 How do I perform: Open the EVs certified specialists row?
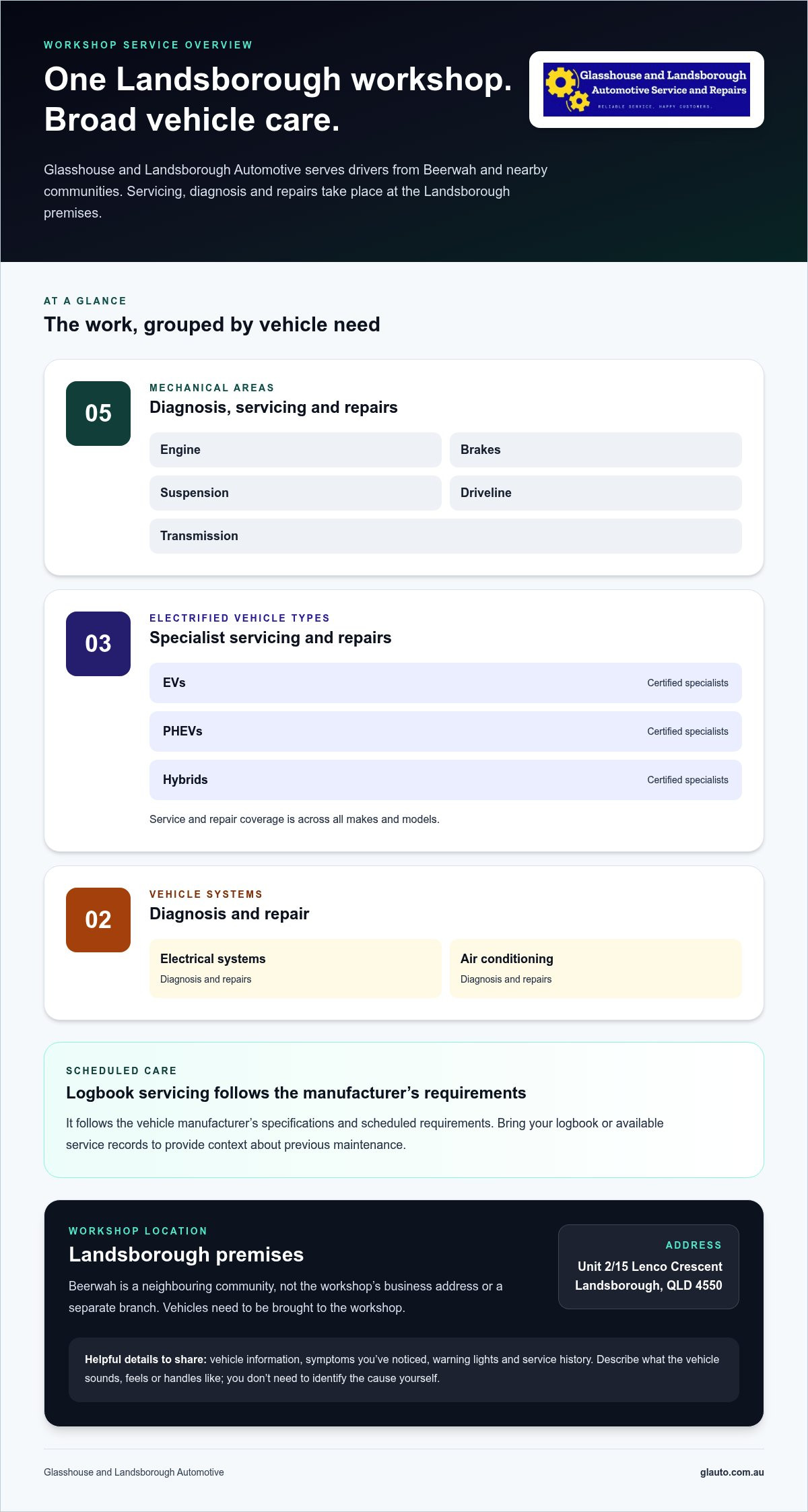point(446,683)
